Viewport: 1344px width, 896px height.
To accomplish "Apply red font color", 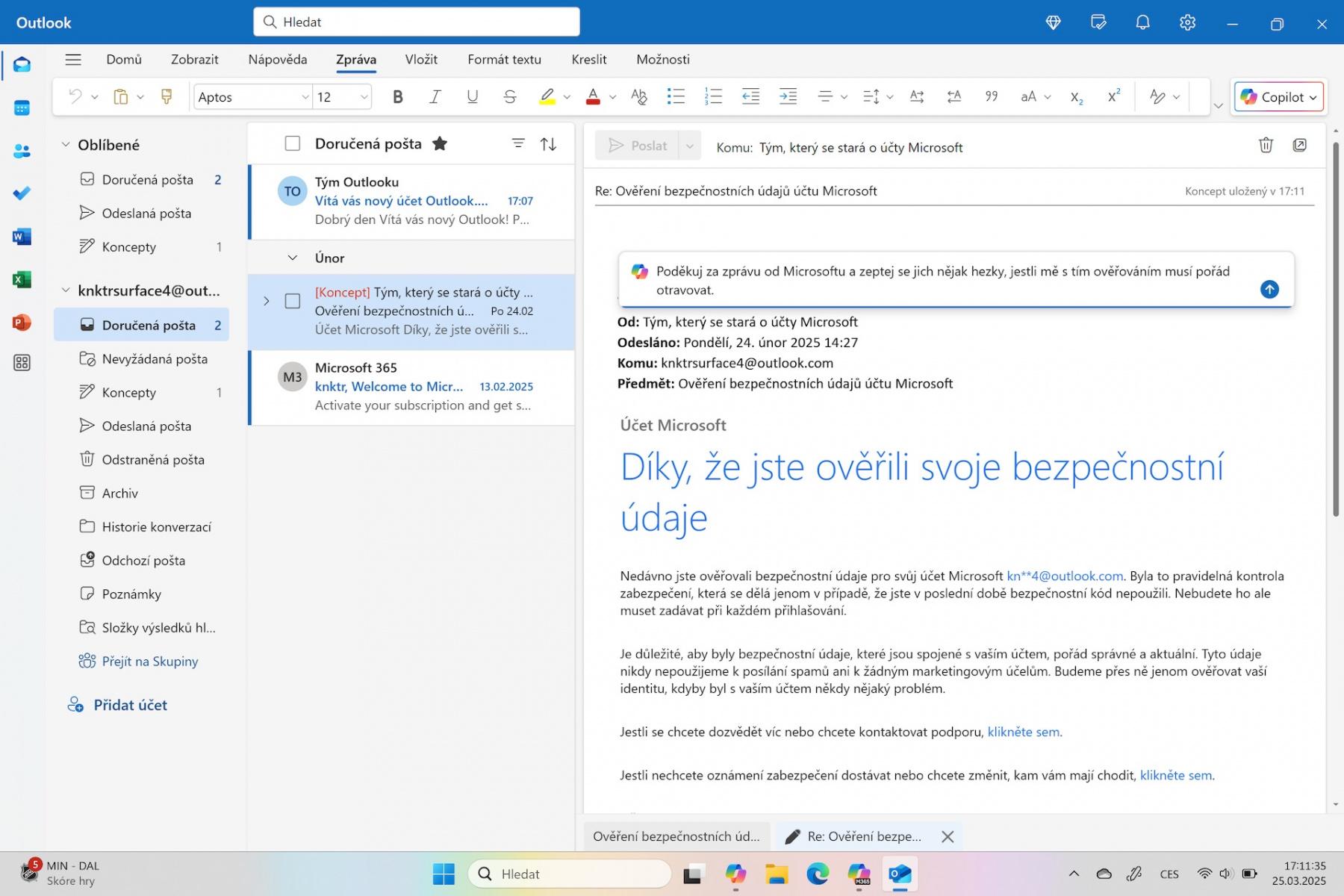I will tap(593, 97).
